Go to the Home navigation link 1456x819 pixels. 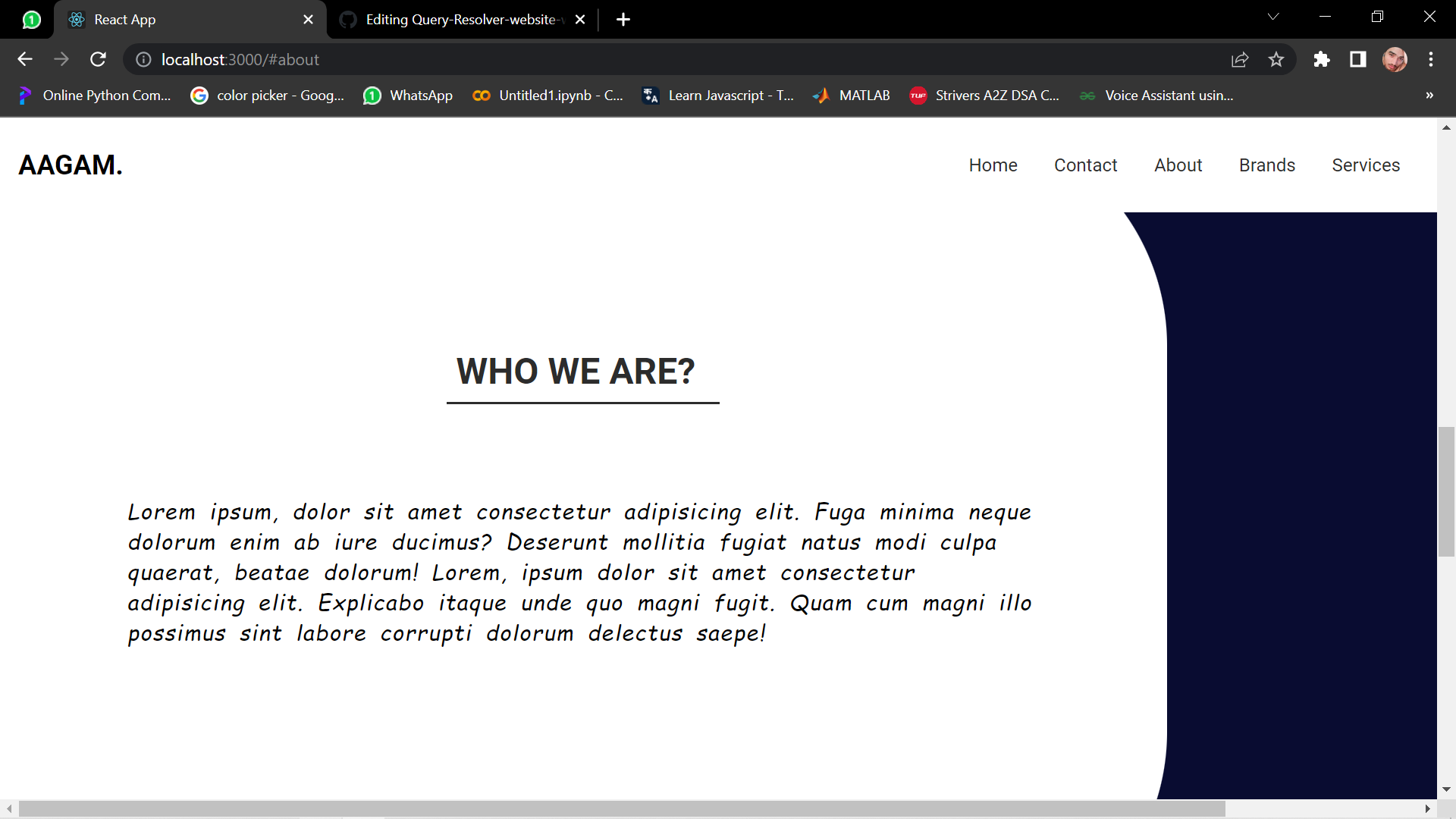pyautogui.click(x=993, y=165)
